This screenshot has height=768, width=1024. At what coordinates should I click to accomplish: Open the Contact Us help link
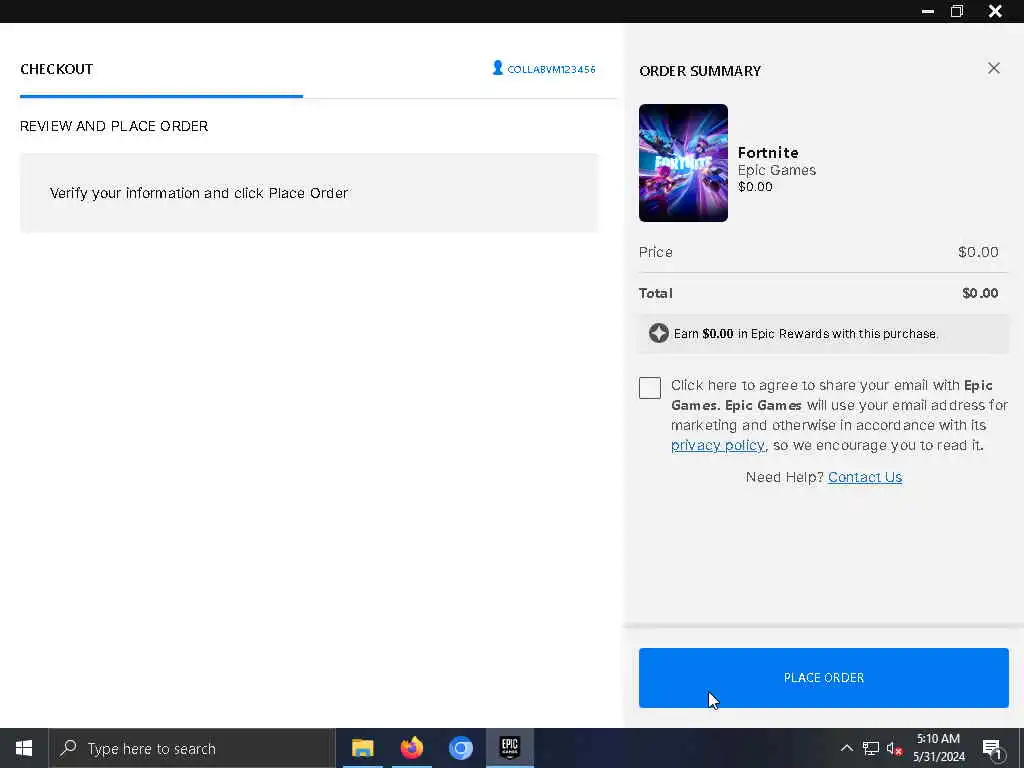865,477
